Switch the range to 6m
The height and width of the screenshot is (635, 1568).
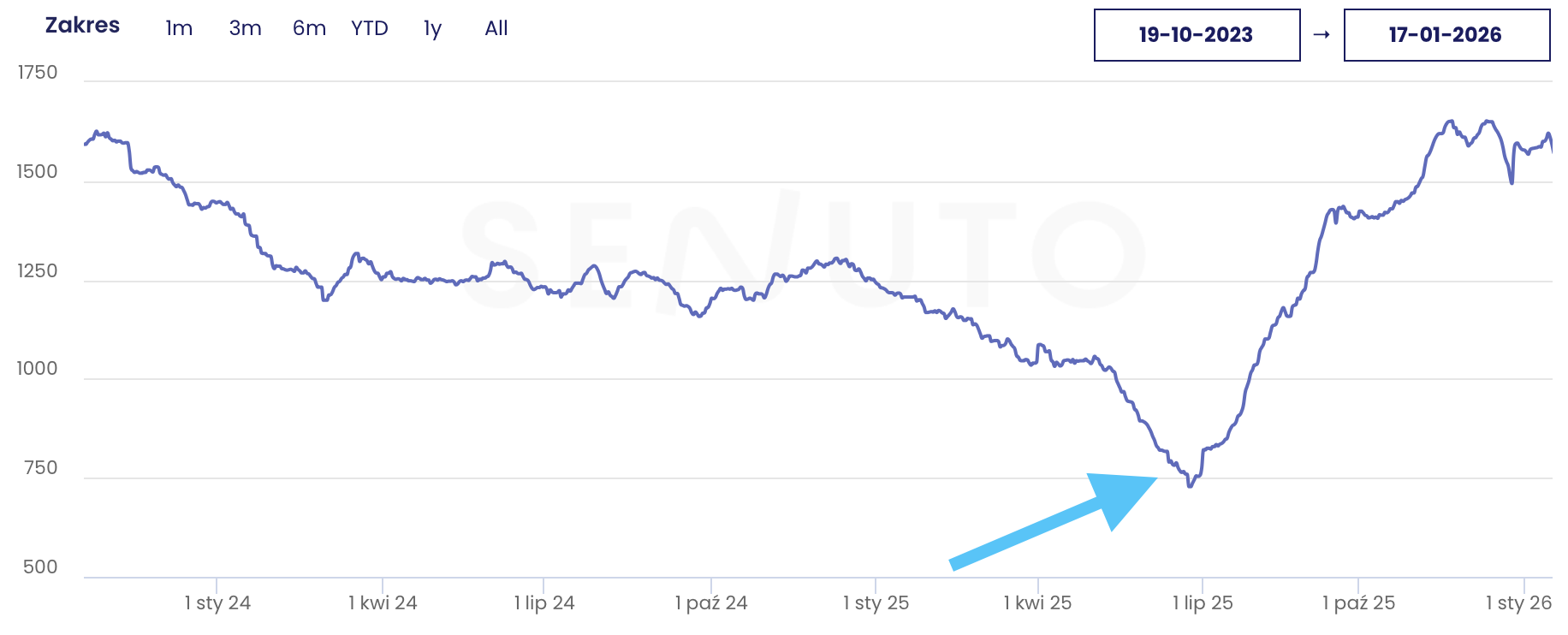click(309, 28)
